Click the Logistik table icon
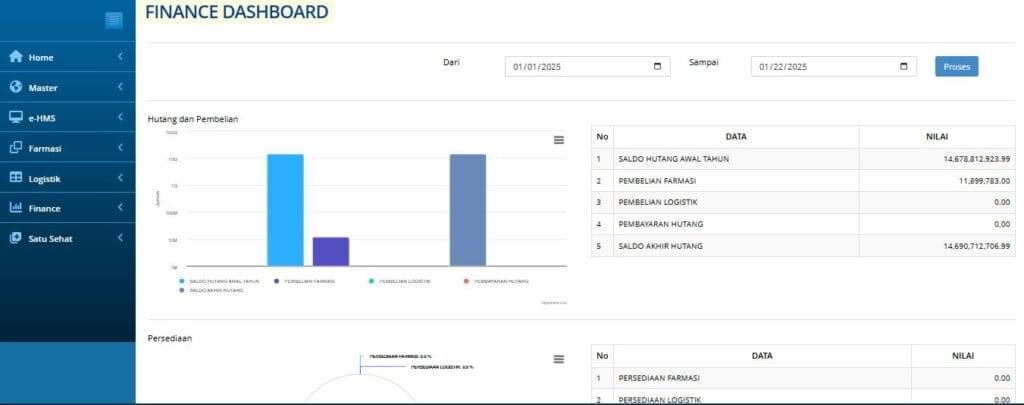 click(x=15, y=178)
